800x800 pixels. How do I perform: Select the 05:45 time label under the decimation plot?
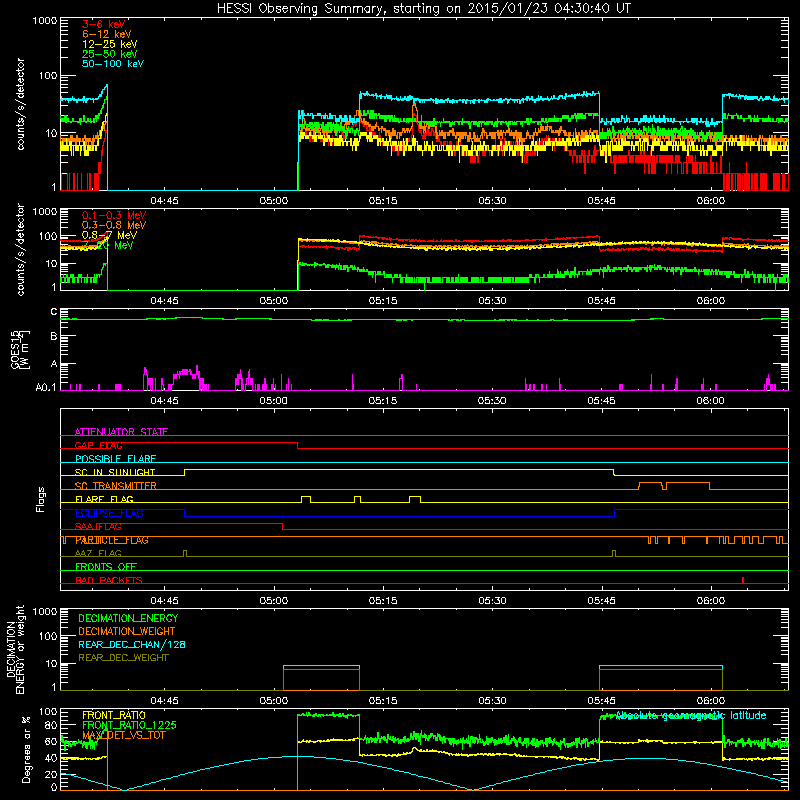pyautogui.click(x=602, y=701)
